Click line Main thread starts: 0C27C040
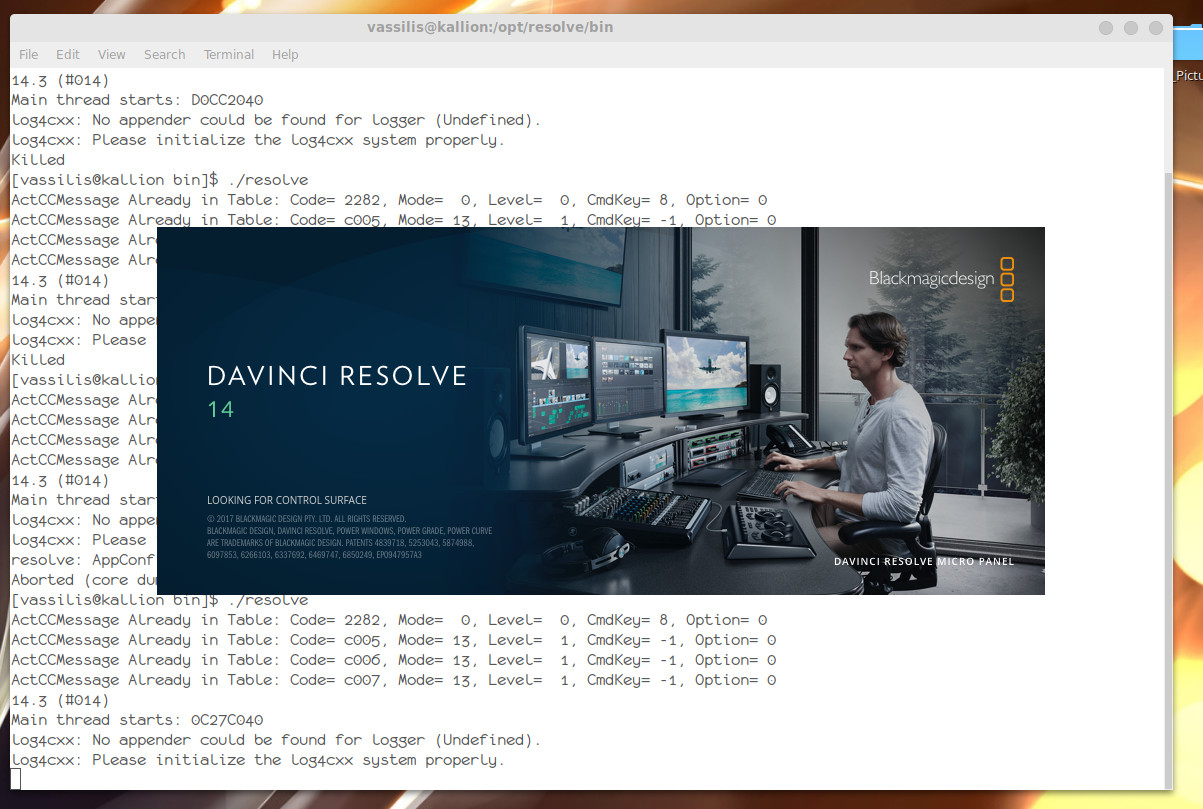The width and height of the screenshot is (1203, 809). [137, 720]
